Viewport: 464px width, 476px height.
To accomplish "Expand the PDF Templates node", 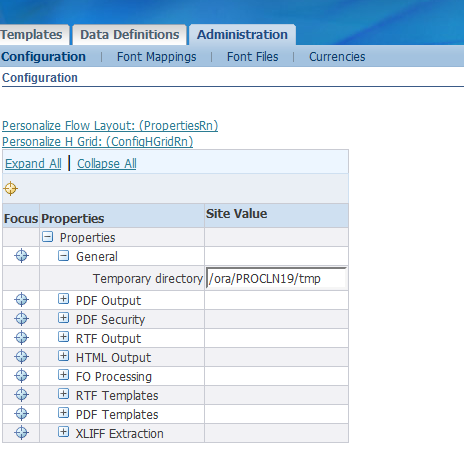I will click(63, 413).
